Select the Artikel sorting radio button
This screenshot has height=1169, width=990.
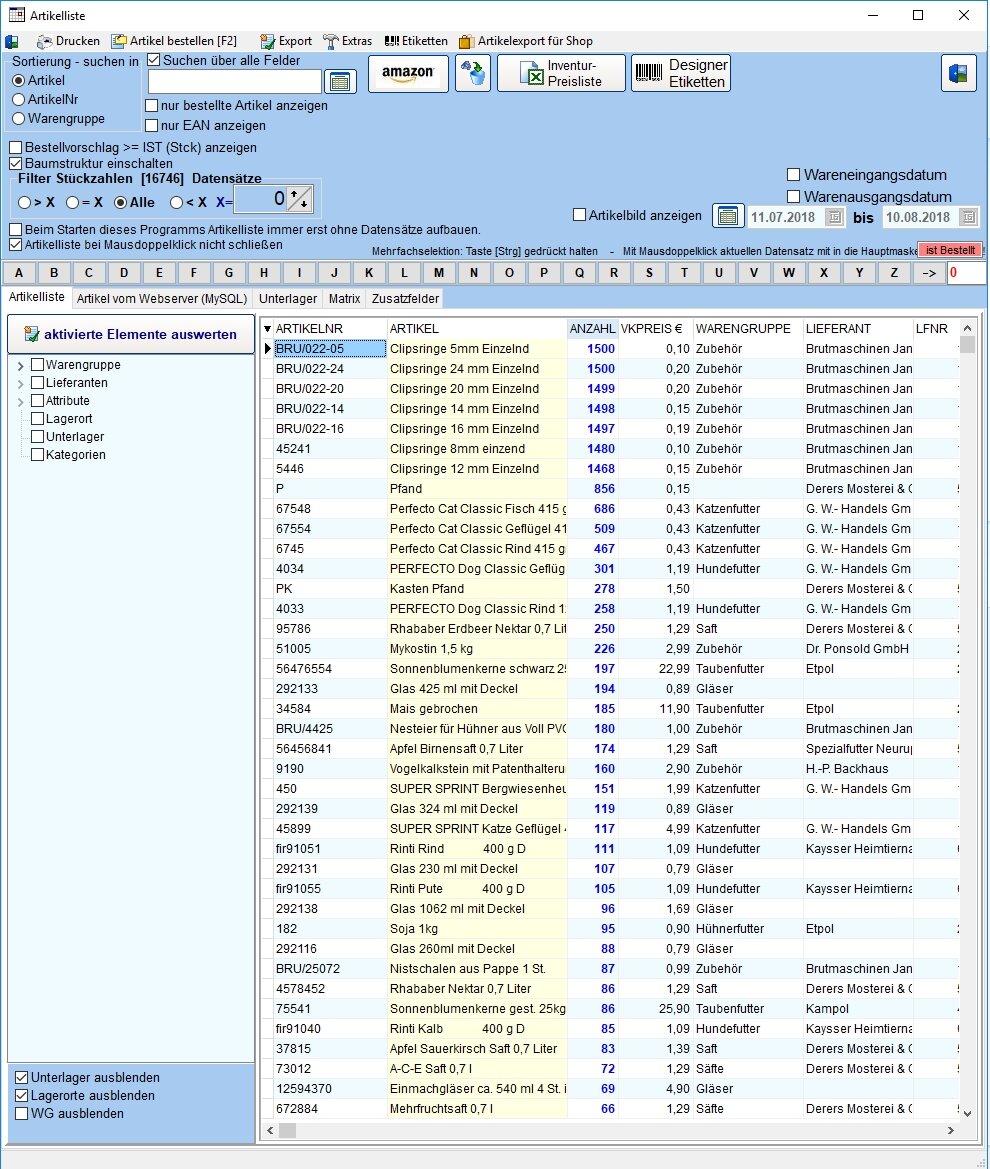(19, 81)
